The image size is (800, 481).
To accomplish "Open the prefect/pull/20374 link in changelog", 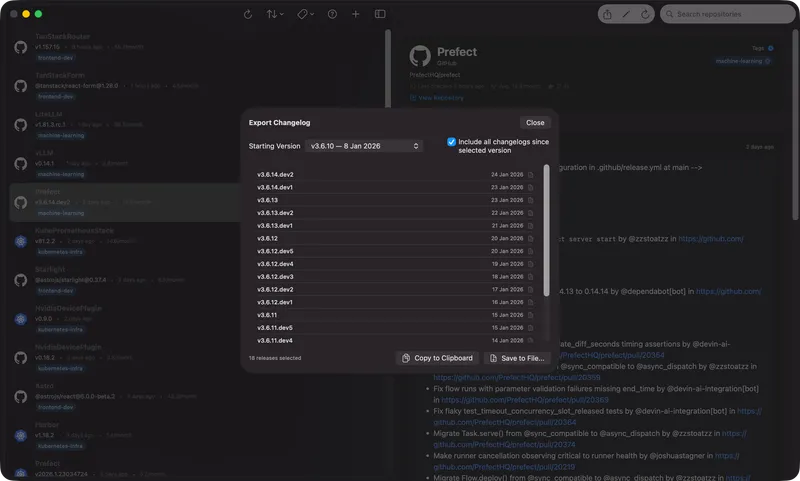I will click(504, 444).
